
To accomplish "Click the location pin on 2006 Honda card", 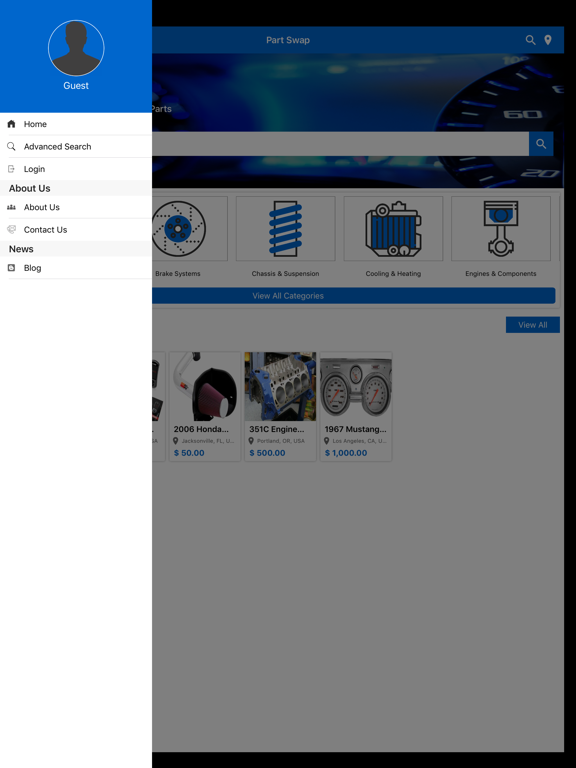I will tap(176, 441).
